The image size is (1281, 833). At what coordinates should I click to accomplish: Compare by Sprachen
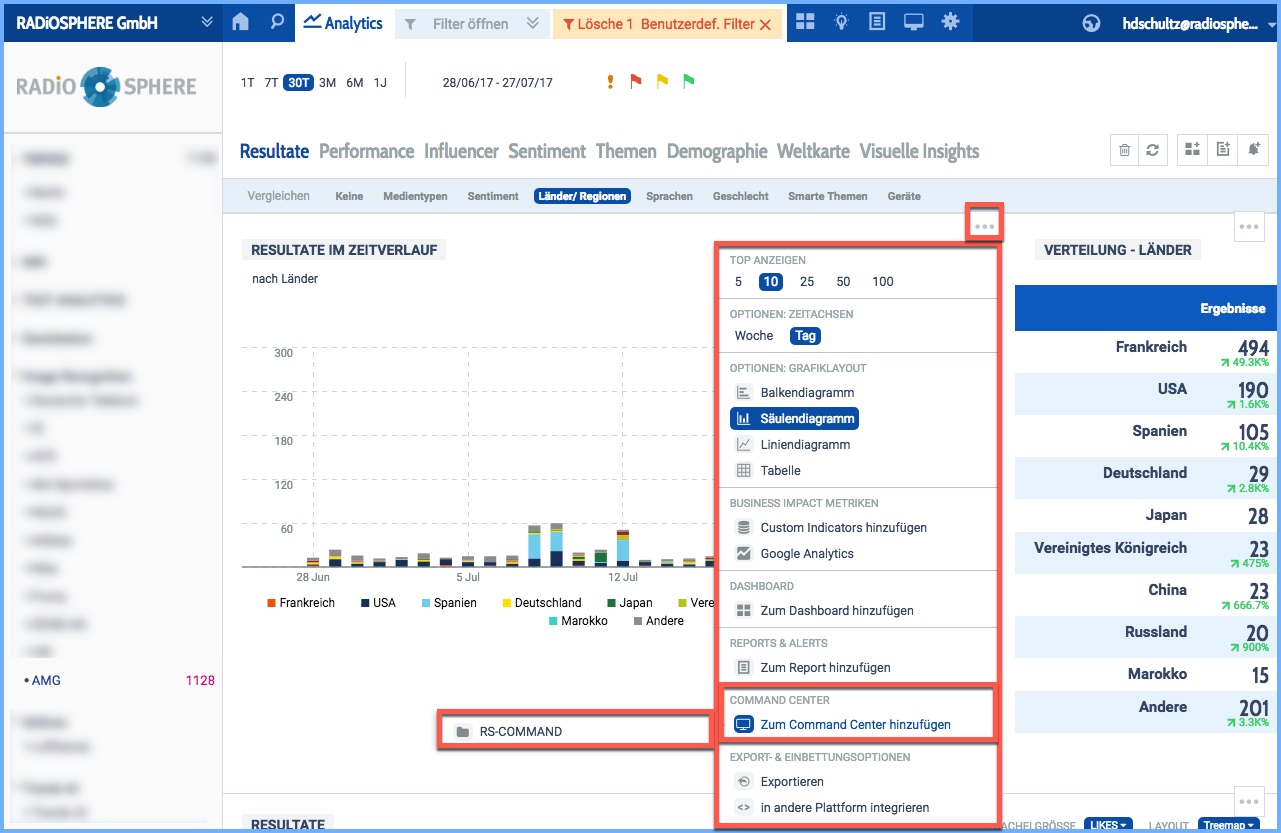pyautogui.click(x=669, y=196)
